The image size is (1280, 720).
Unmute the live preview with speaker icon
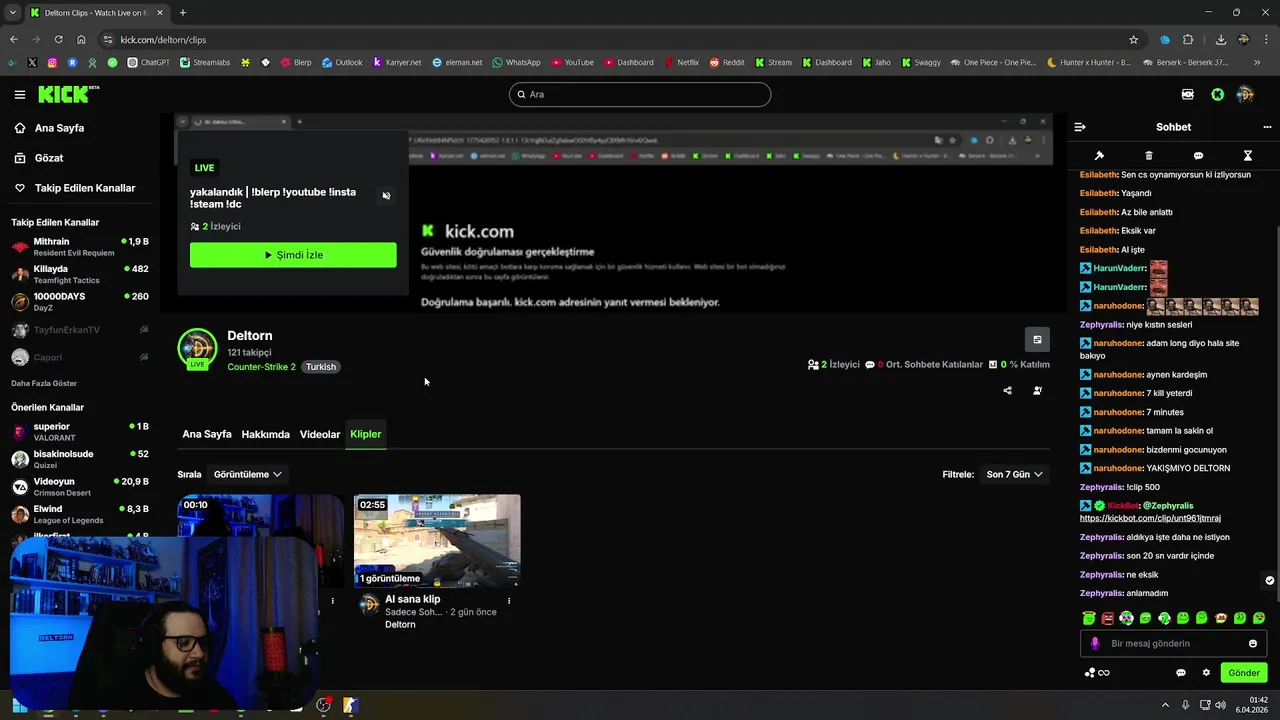[386, 196]
